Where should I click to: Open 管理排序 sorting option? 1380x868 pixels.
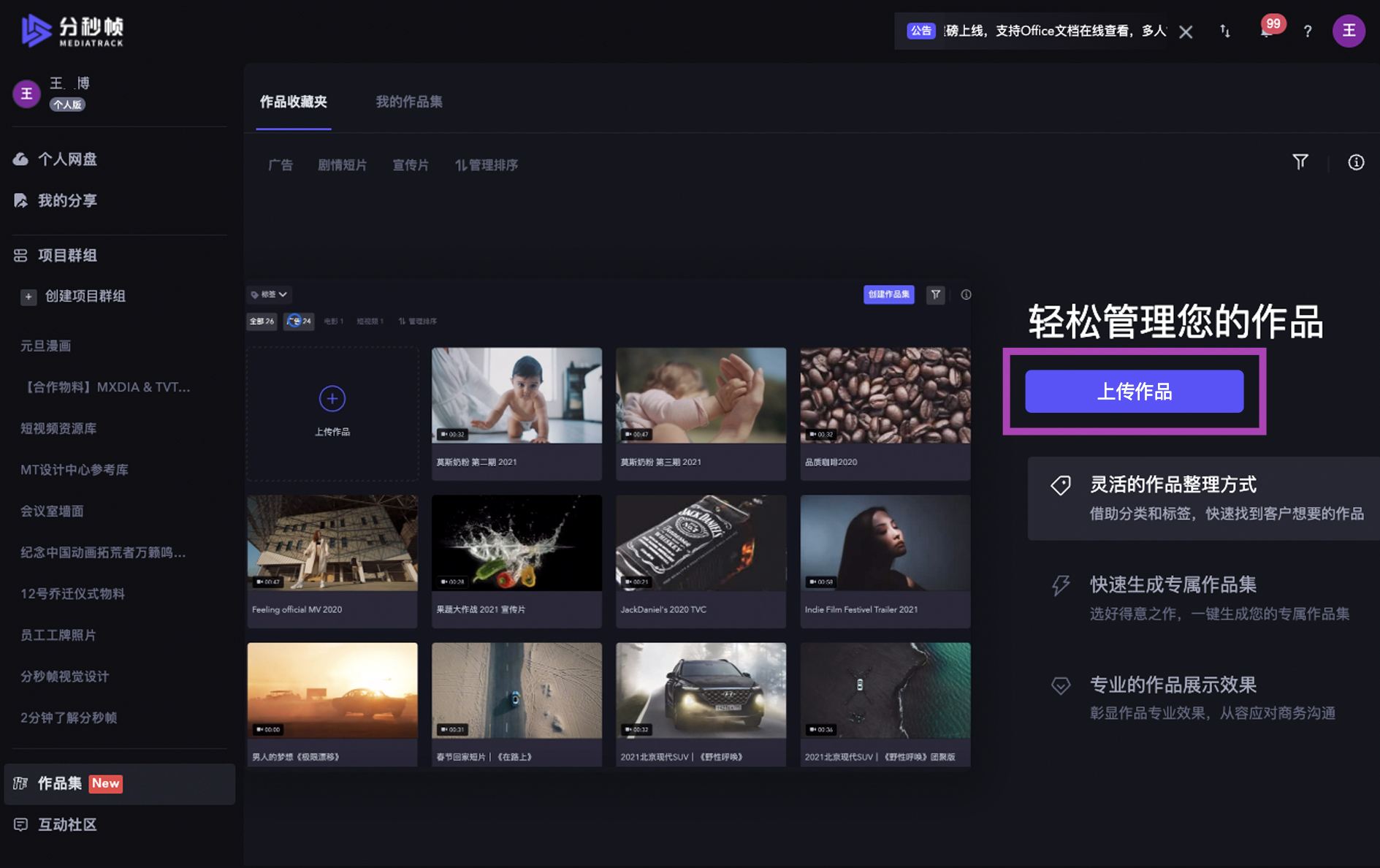[x=487, y=165]
